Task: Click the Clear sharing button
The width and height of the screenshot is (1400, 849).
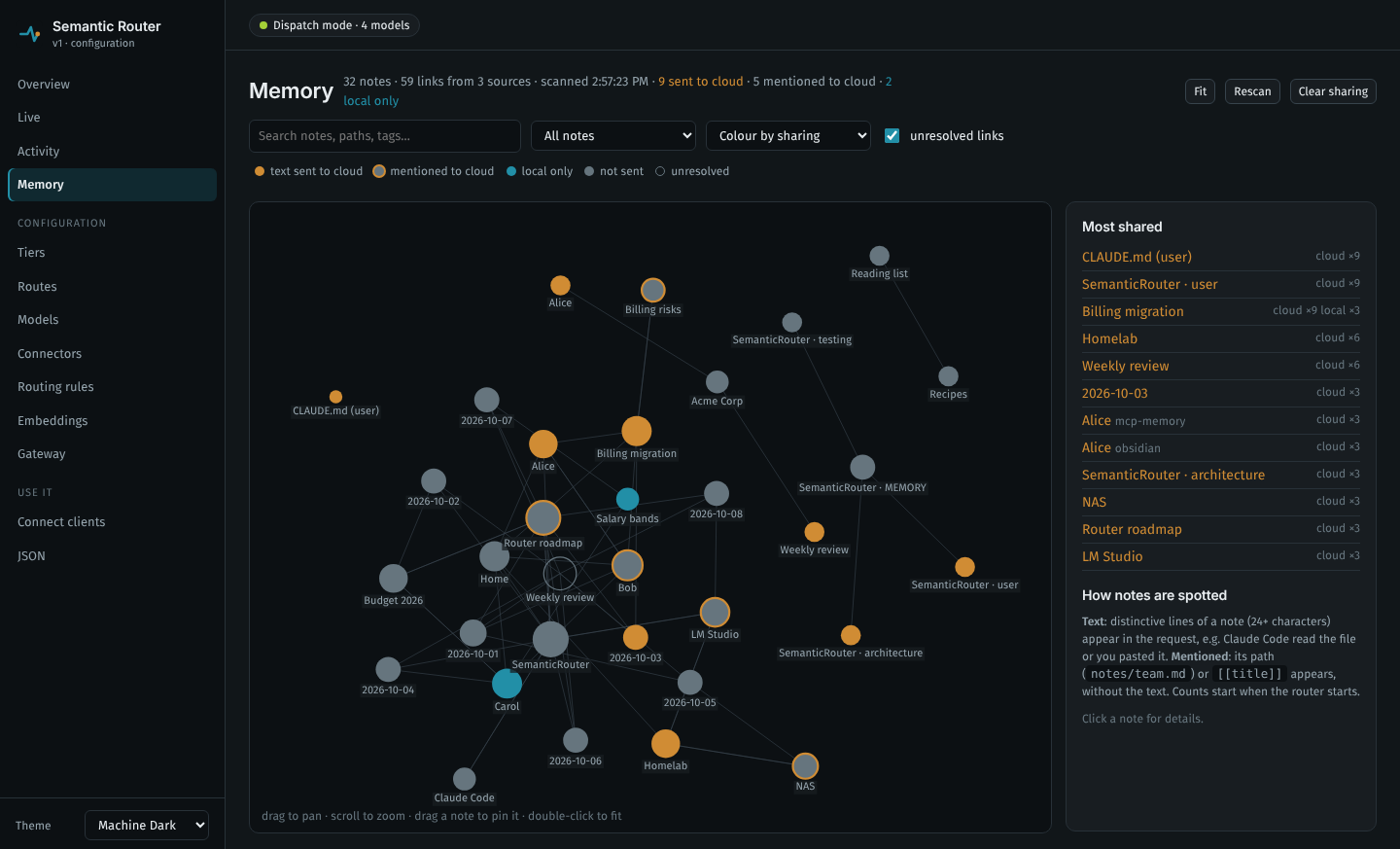Action: pyautogui.click(x=1333, y=91)
